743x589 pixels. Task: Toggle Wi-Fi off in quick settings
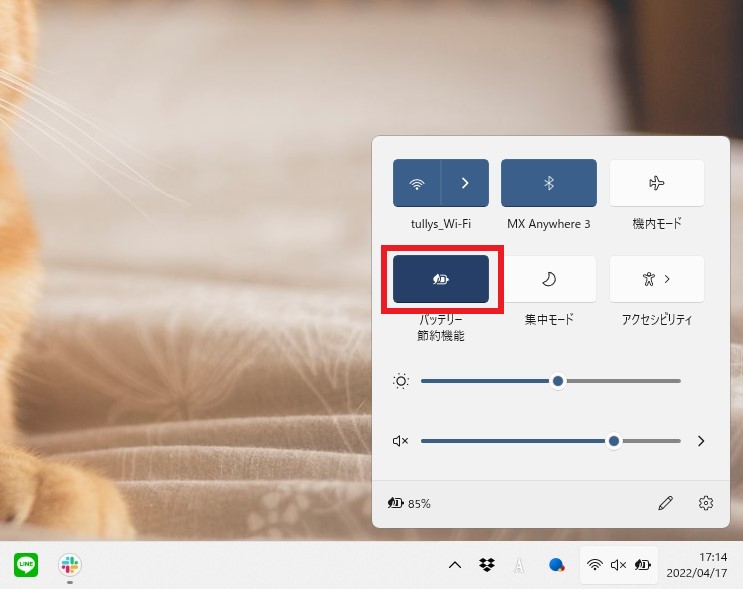coord(417,183)
